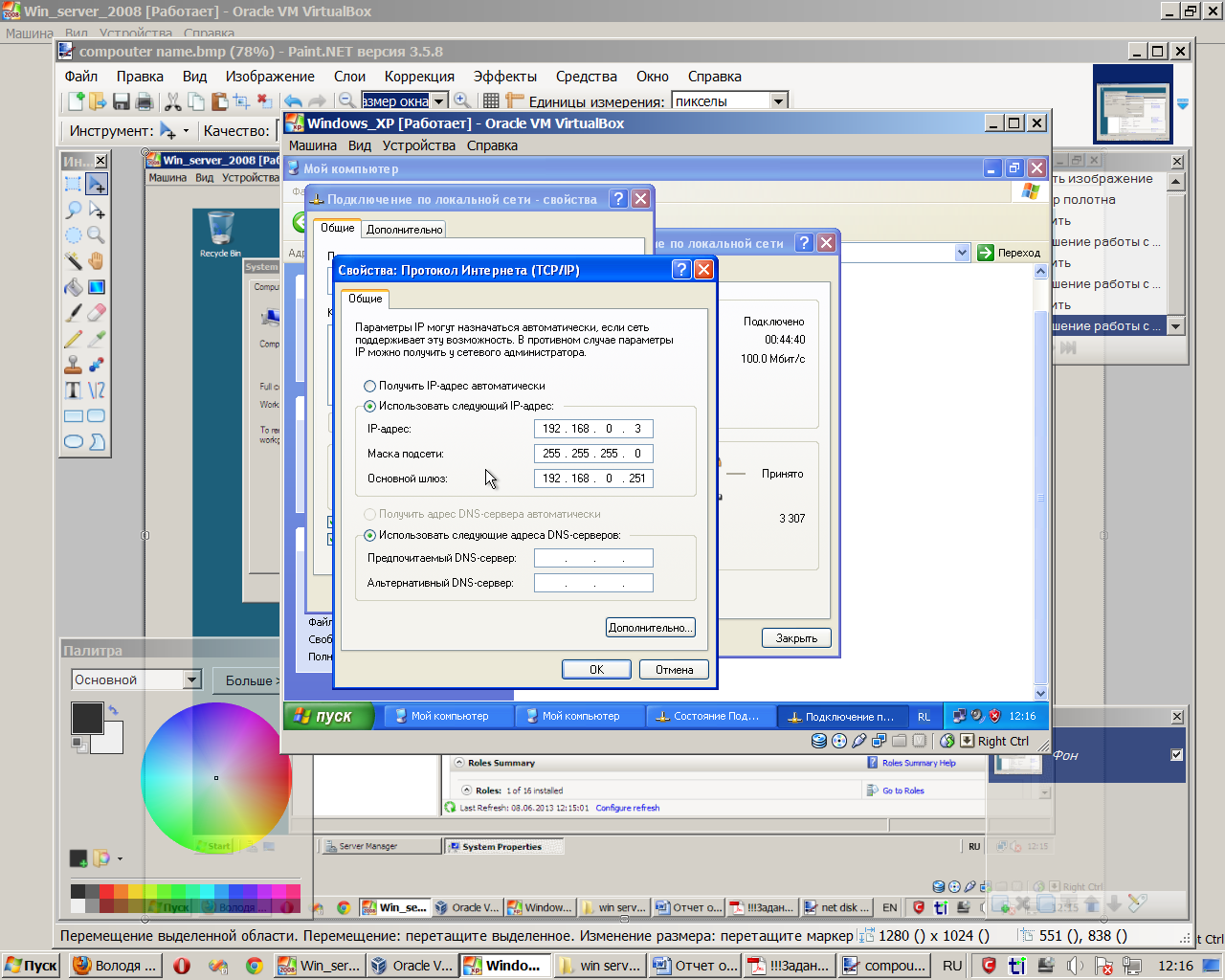Open the Изображение menu
This screenshot has height=980, width=1225.
pyautogui.click(x=270, y=77)
